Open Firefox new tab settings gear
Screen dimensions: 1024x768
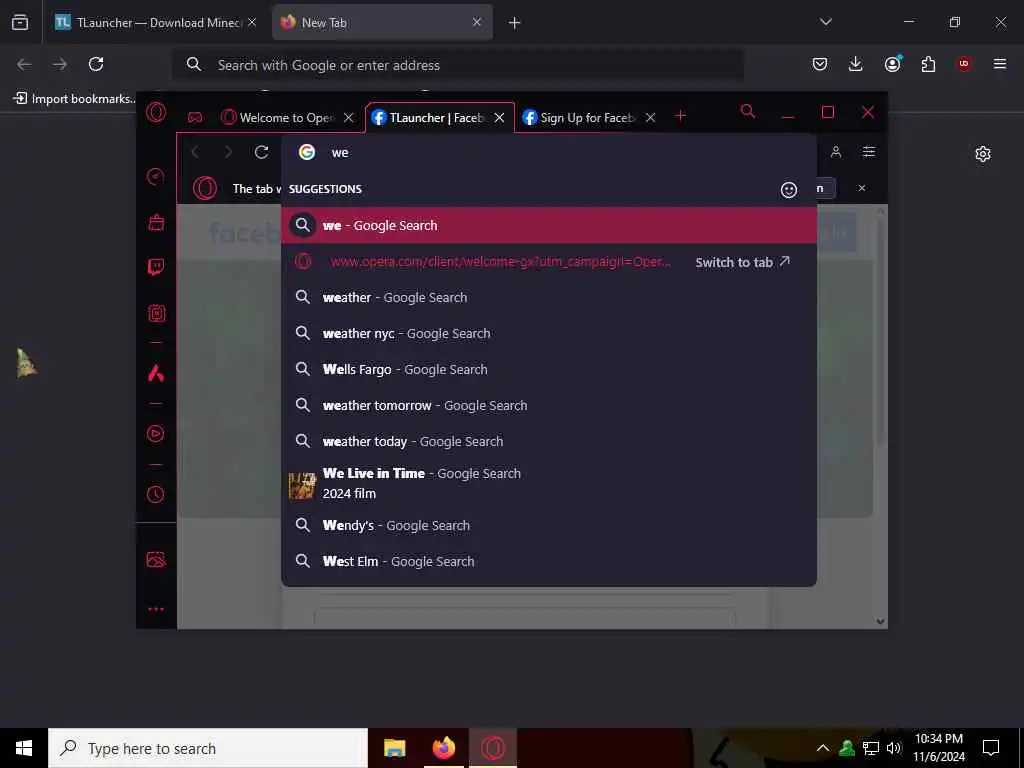(x=983, y=154)
